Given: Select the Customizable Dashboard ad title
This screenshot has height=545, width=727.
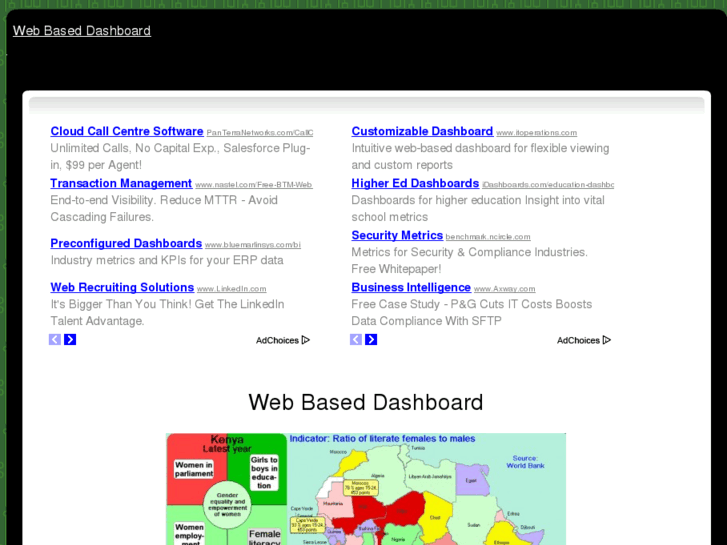Looking at the screenshot, I should point(422,132).
